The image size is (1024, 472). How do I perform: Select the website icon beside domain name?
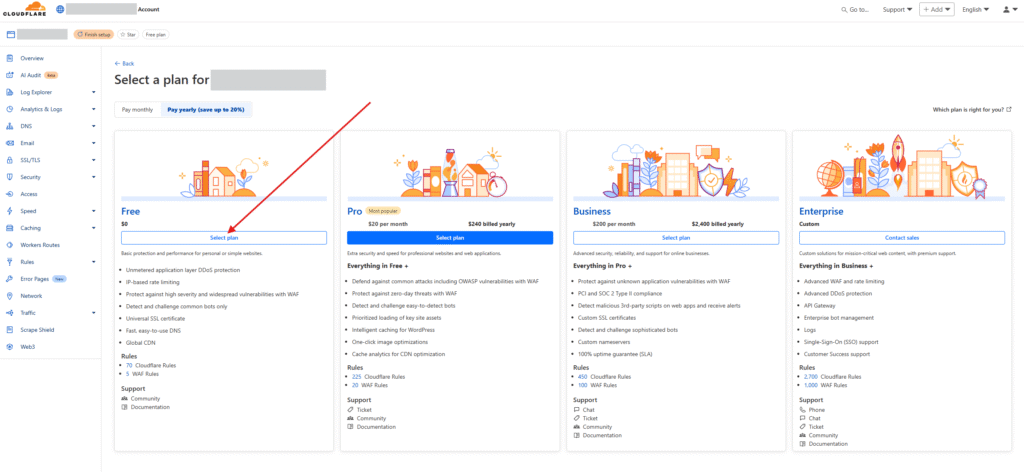coord(10,34)
